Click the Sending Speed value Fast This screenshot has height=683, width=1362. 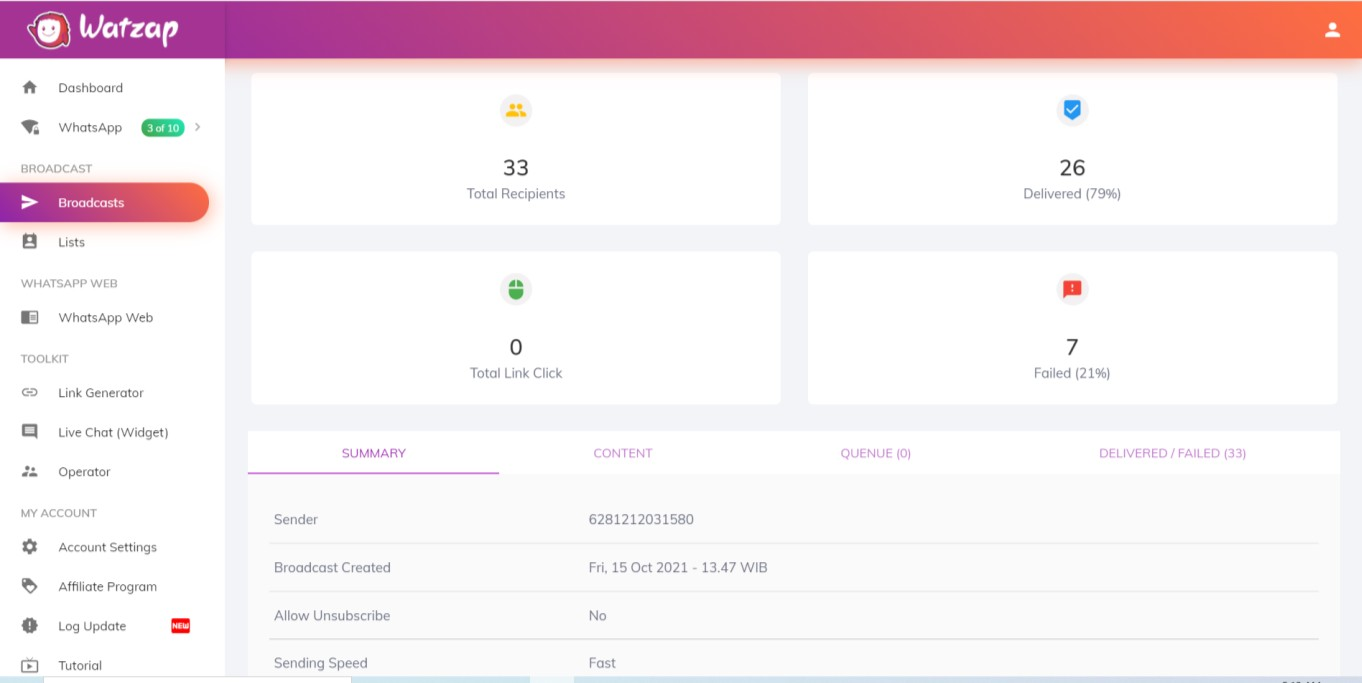602,663
